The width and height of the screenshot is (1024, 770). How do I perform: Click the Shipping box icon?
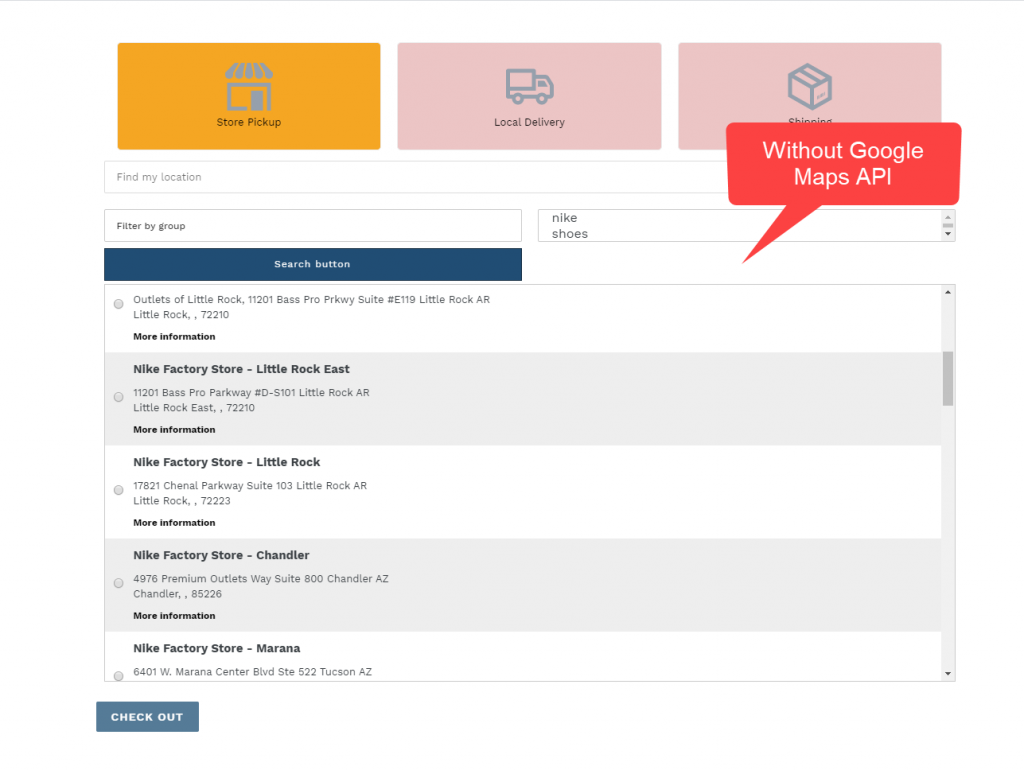809,87
